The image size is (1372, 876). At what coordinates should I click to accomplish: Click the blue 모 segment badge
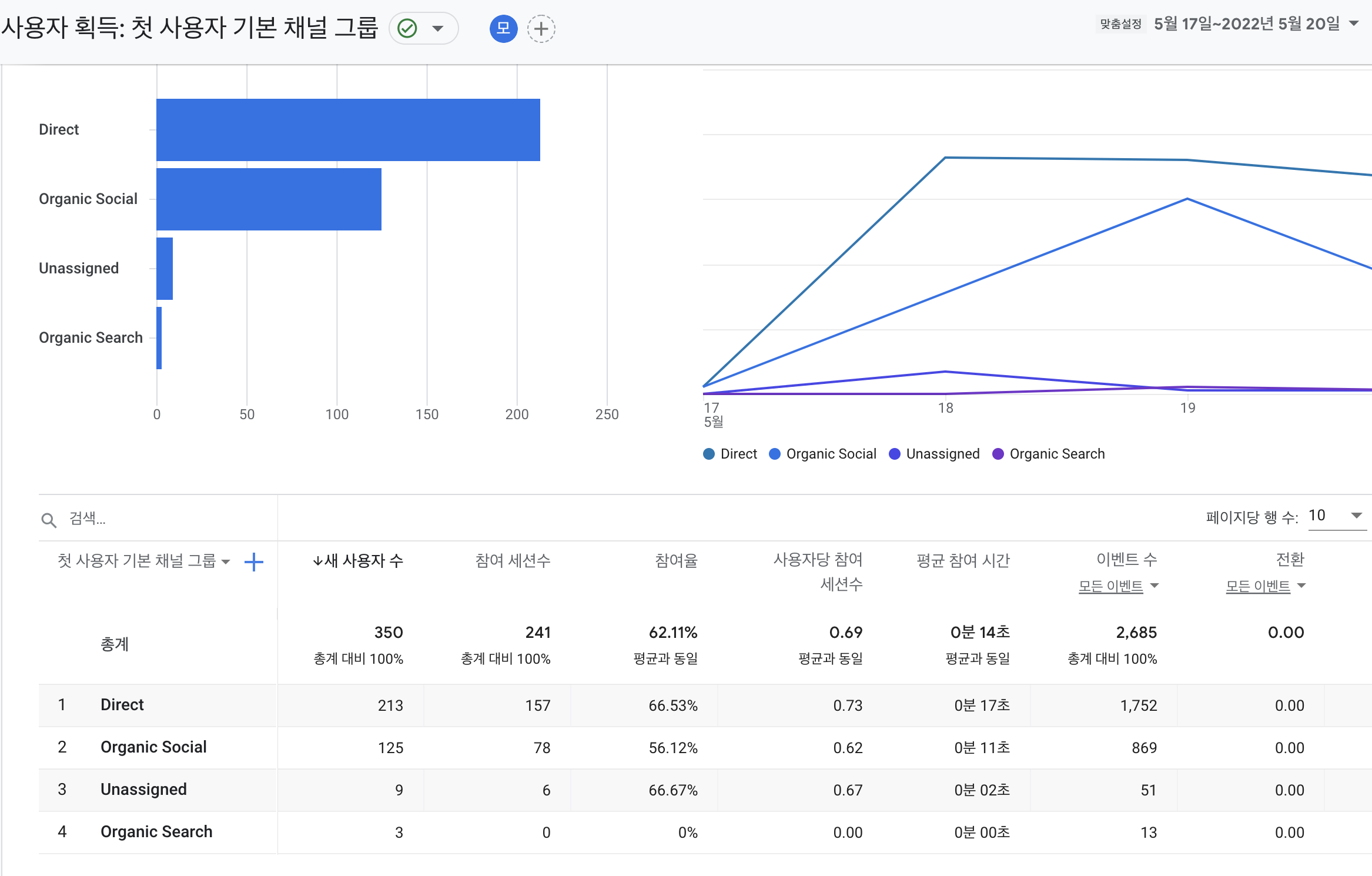(x=503, y=28)
